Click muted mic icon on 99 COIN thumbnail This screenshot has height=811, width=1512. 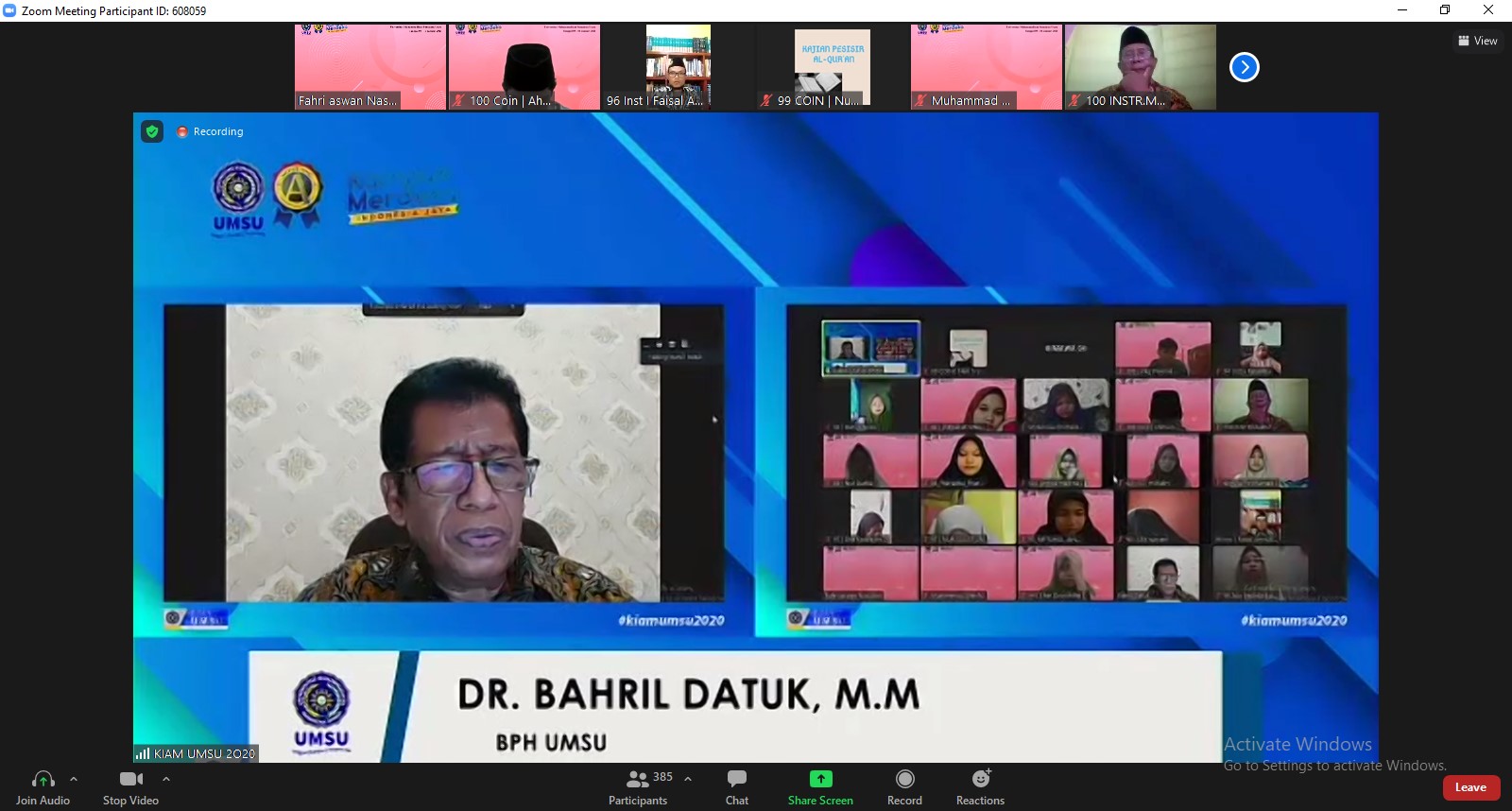pyautogui.click(x=766, y=100)
